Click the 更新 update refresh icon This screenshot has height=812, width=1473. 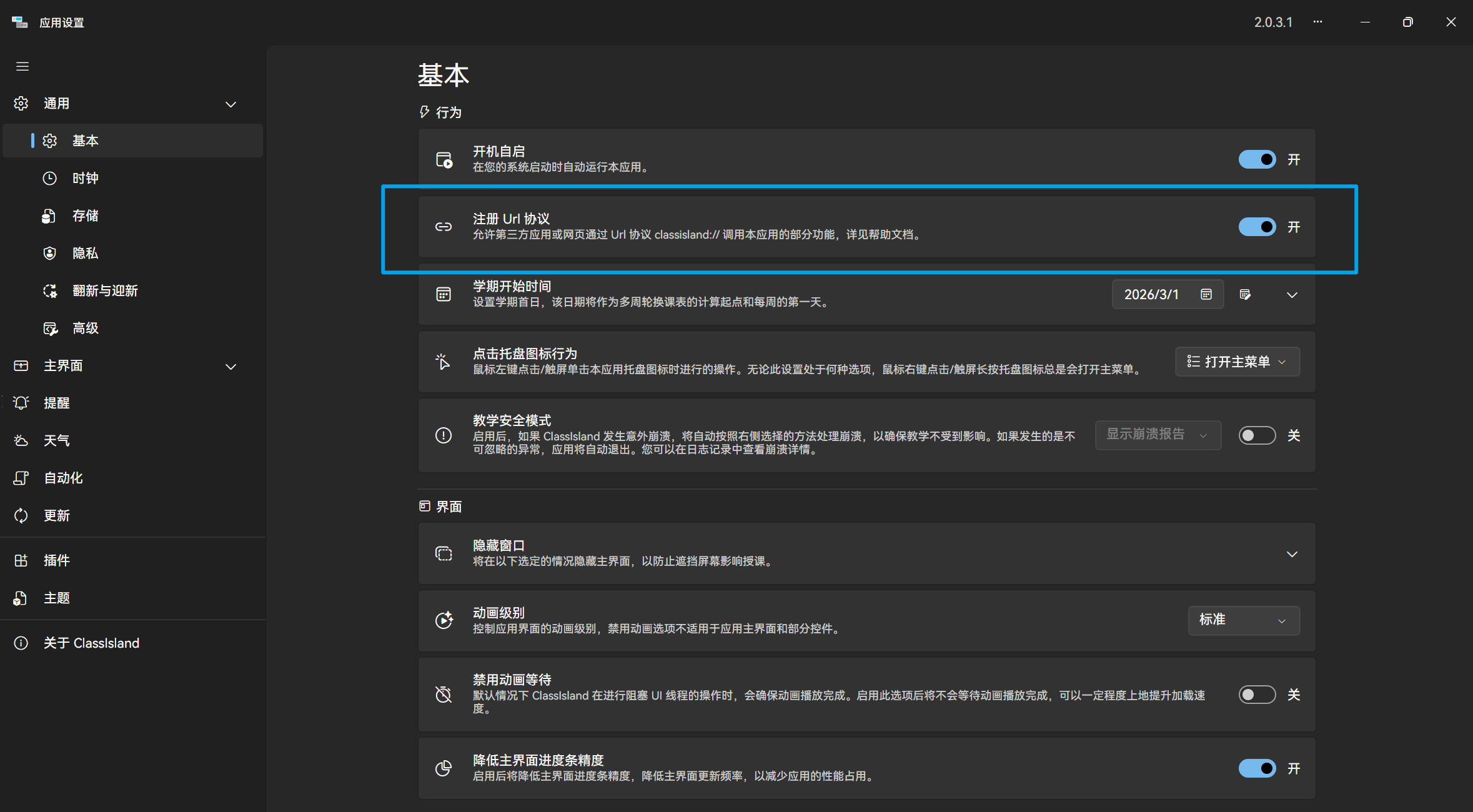coord(21,515)
